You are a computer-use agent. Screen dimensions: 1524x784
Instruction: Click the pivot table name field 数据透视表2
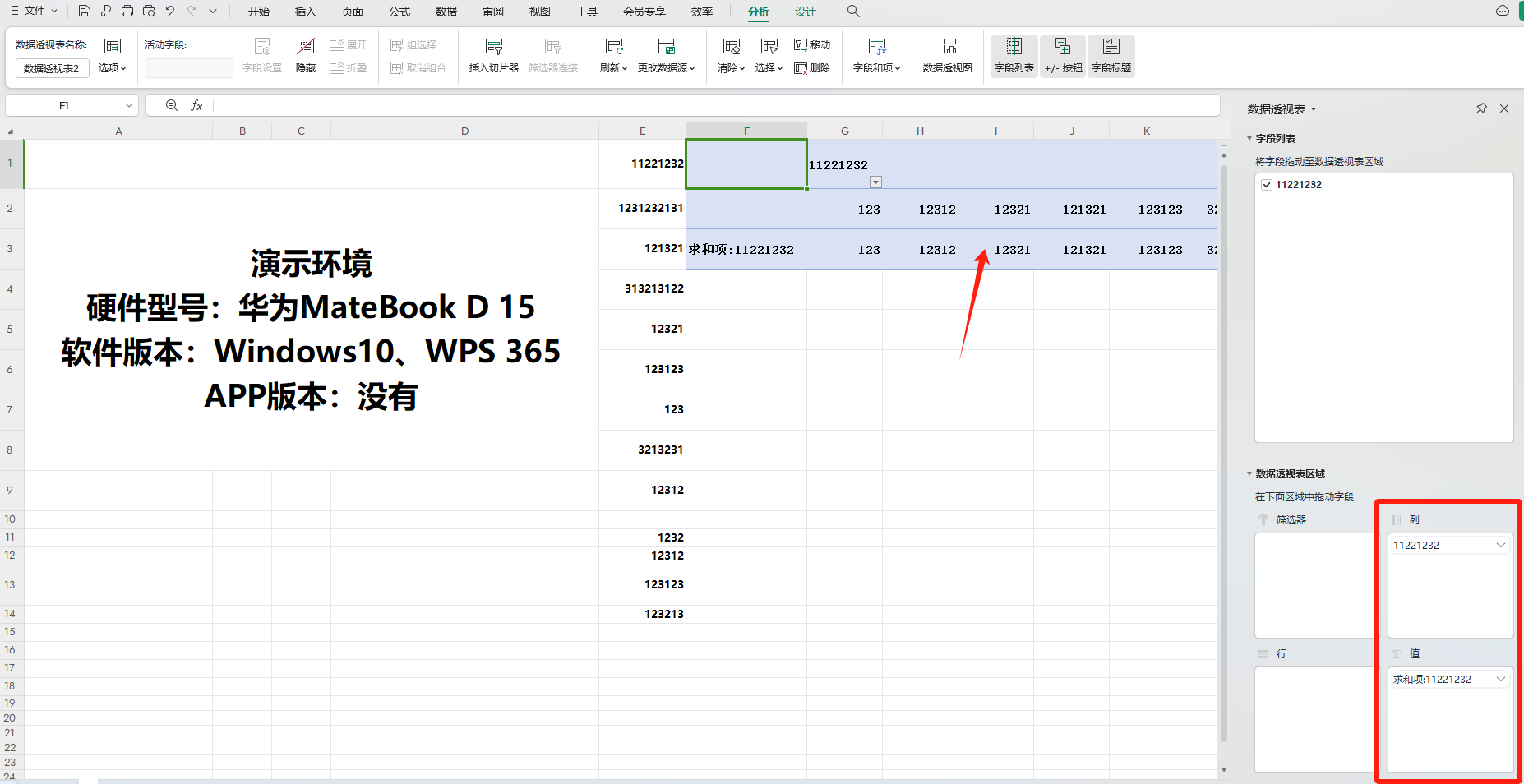tap(52, 68)
